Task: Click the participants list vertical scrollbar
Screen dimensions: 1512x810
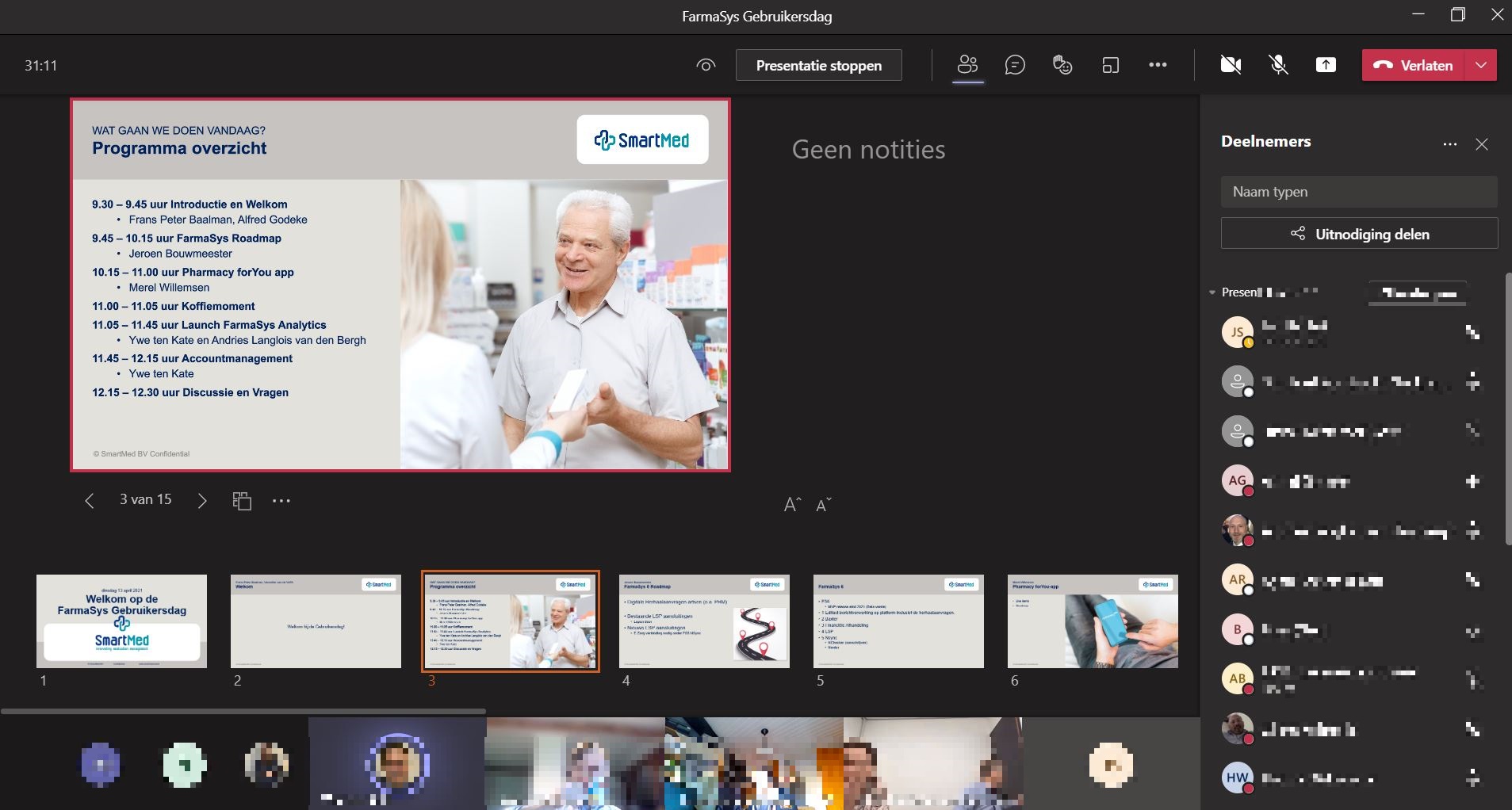Action: tap(1508, 408)
